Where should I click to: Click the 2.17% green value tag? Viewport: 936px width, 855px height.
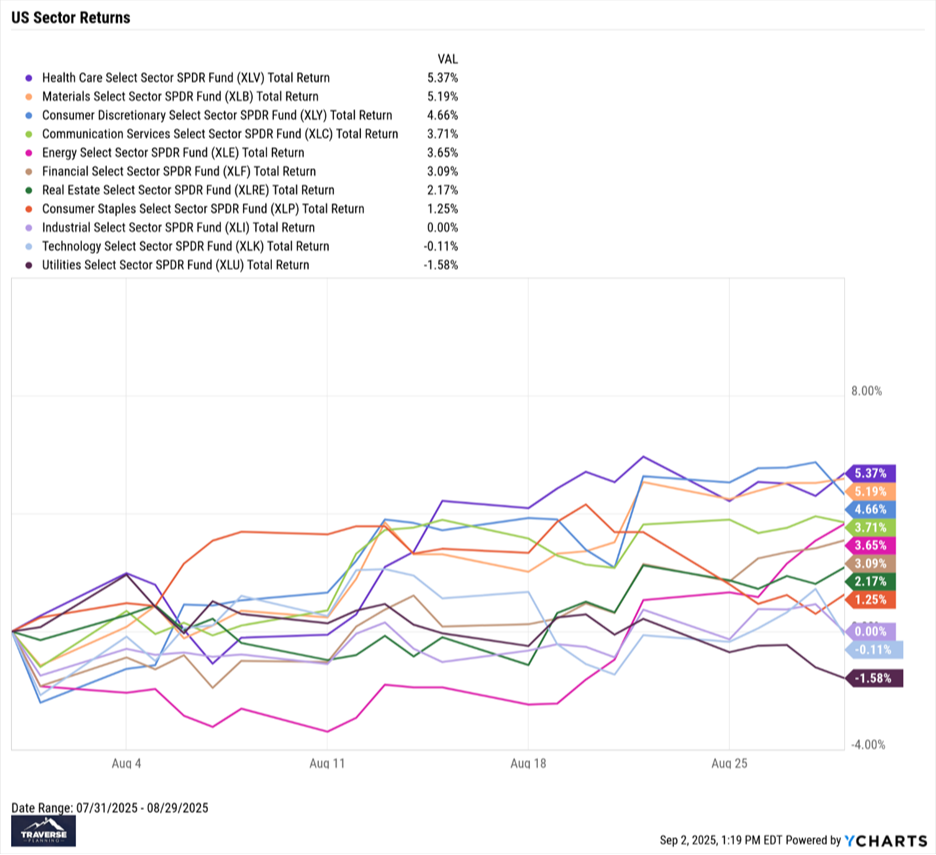point(872,581)
